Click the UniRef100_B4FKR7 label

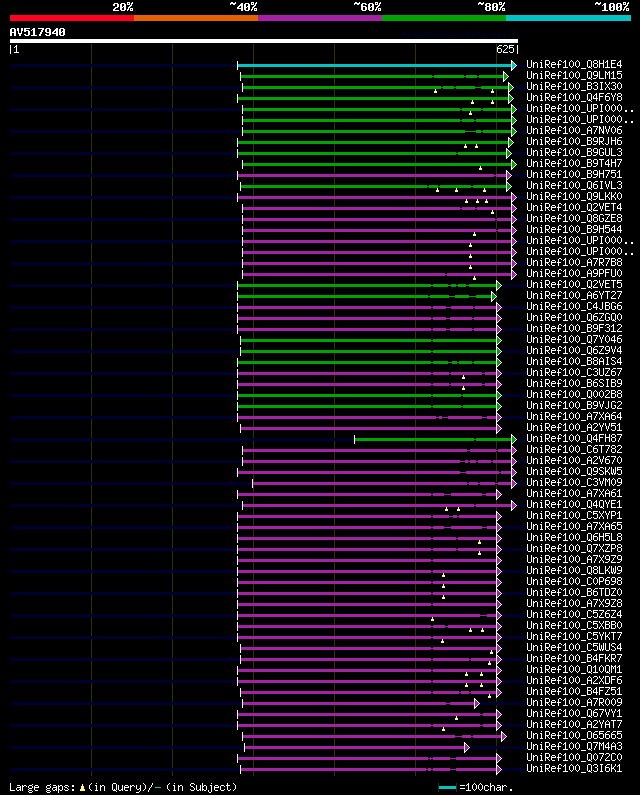(574, 659)
